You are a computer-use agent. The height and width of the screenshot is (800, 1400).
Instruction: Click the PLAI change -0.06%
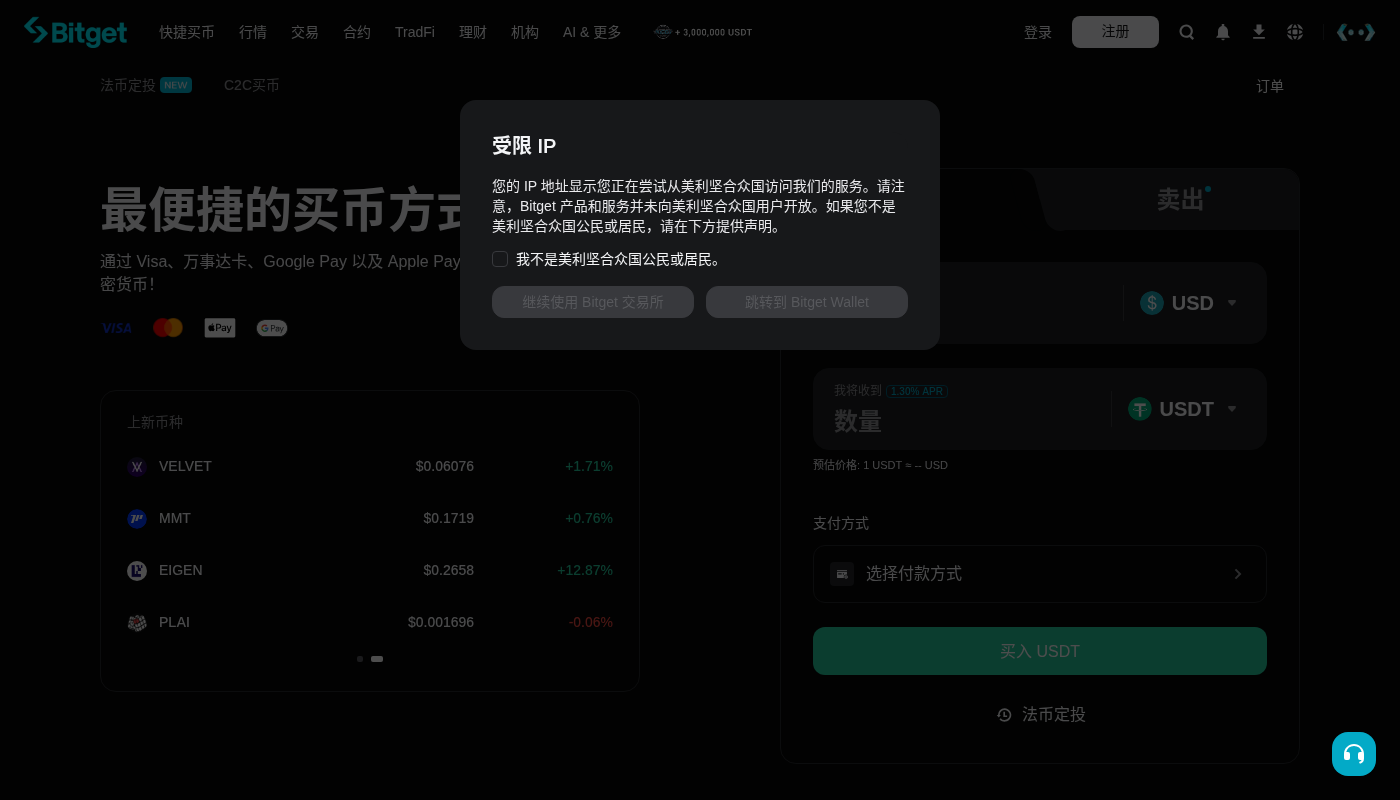tap(591, 623)
